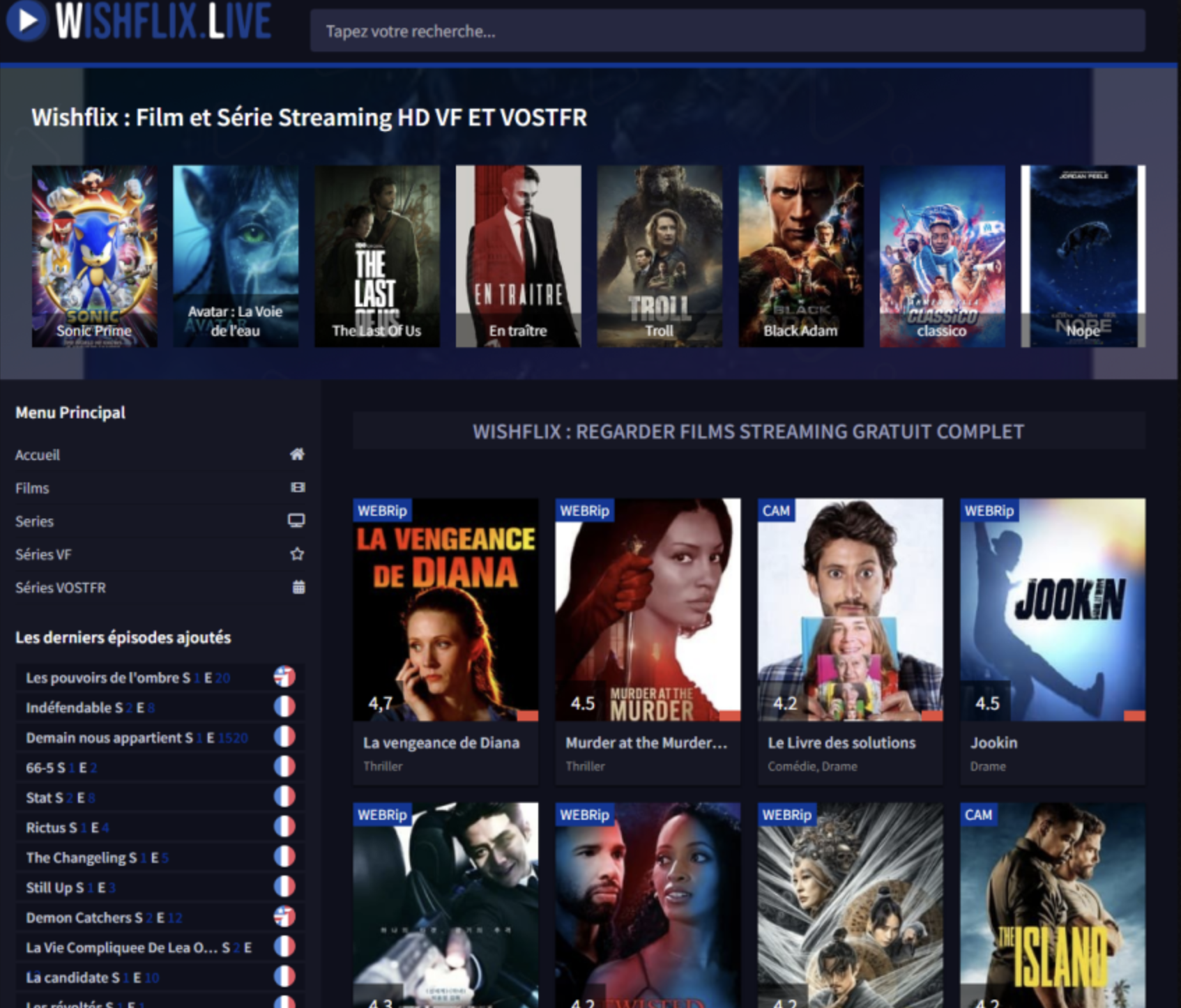Click the CAM badge on The Island poster
Viewport: 1181px width, 1008px height.
pyautogui.click(x=978, y=814)
